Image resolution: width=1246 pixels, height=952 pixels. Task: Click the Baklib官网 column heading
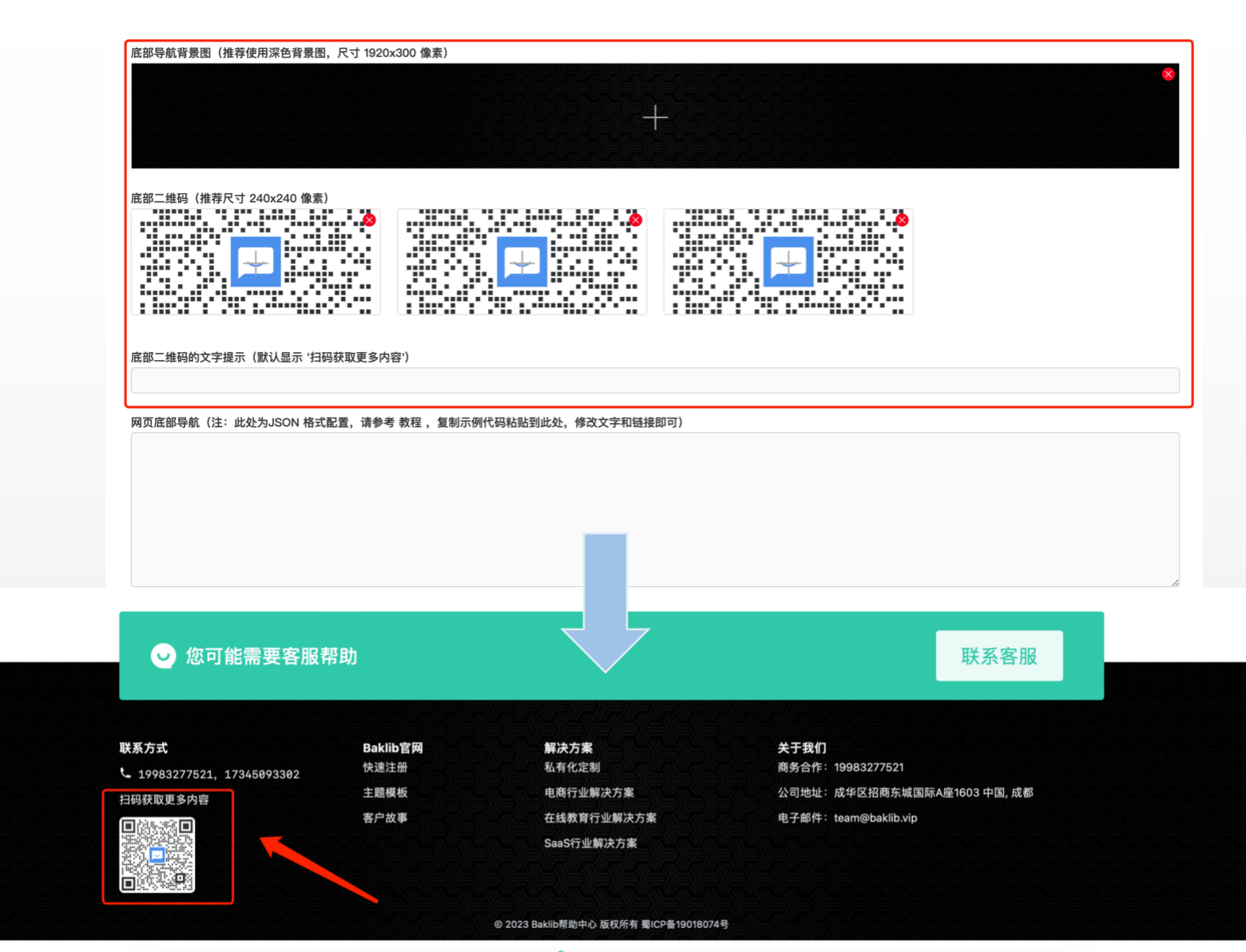[x=393, y=748]
